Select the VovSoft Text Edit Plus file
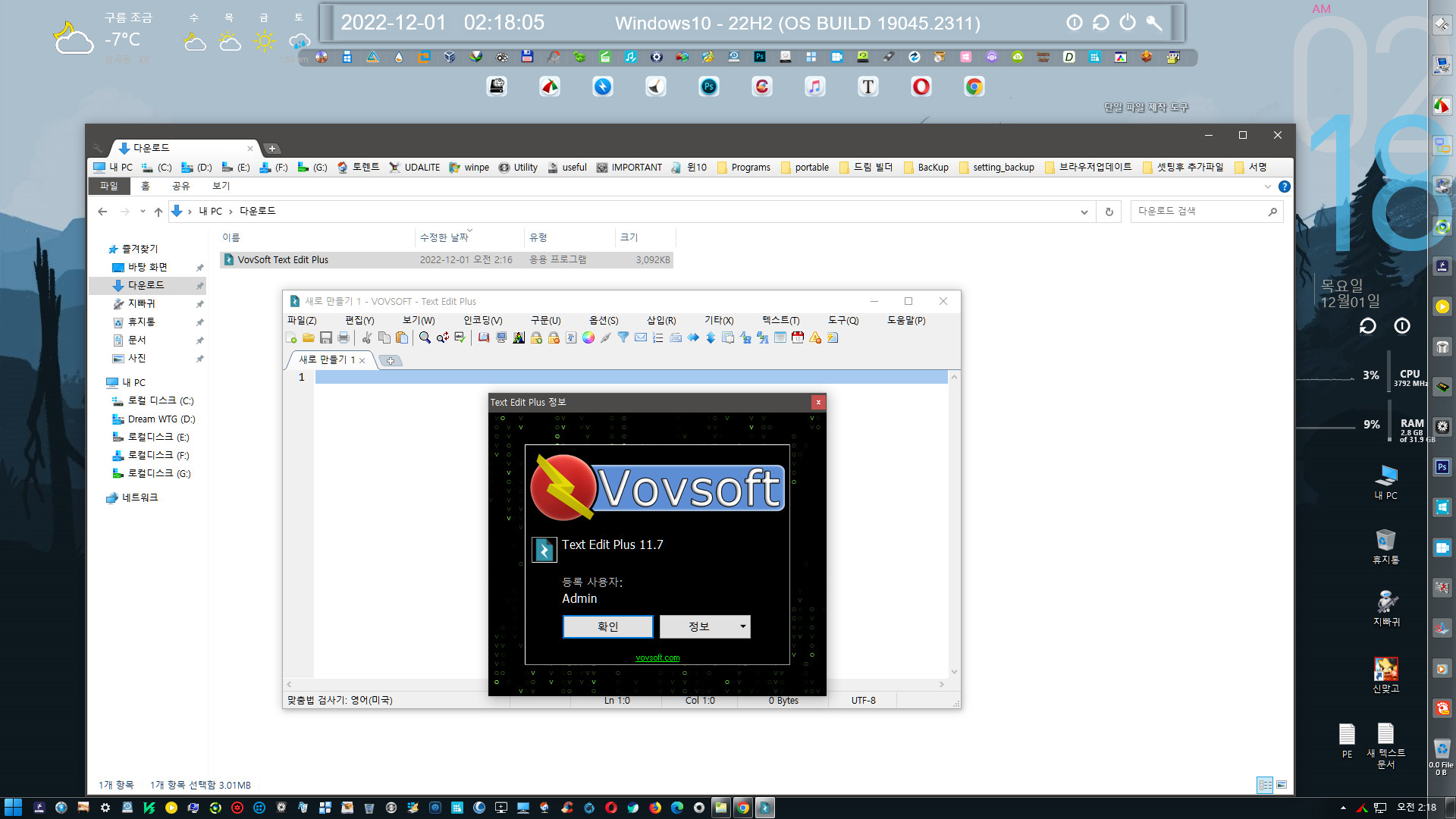The height and width of the screenshot is (819, 1456). (447, 259)
